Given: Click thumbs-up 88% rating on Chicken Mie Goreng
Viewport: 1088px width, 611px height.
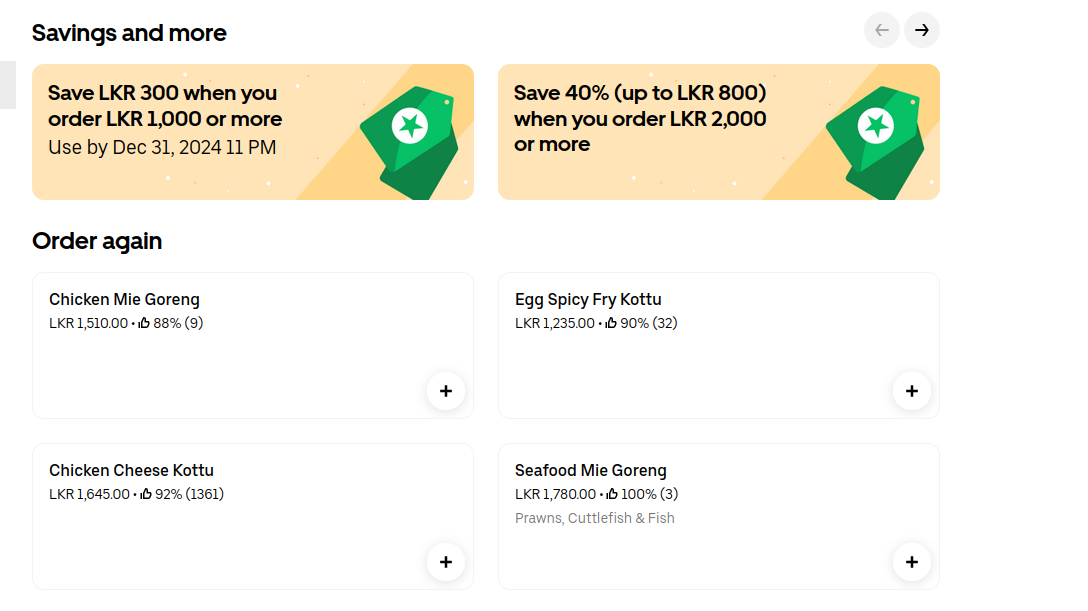Looking at the screenshot, I should coord(171,323).
